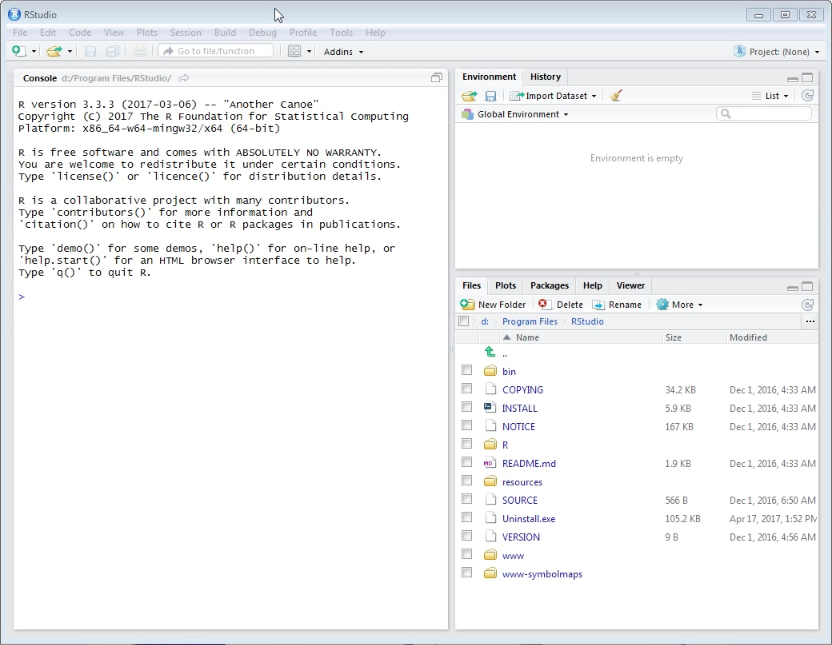Viewport: 832px width, 645px height.
Task: Click the Save document icon
Action: coord(91,51)
